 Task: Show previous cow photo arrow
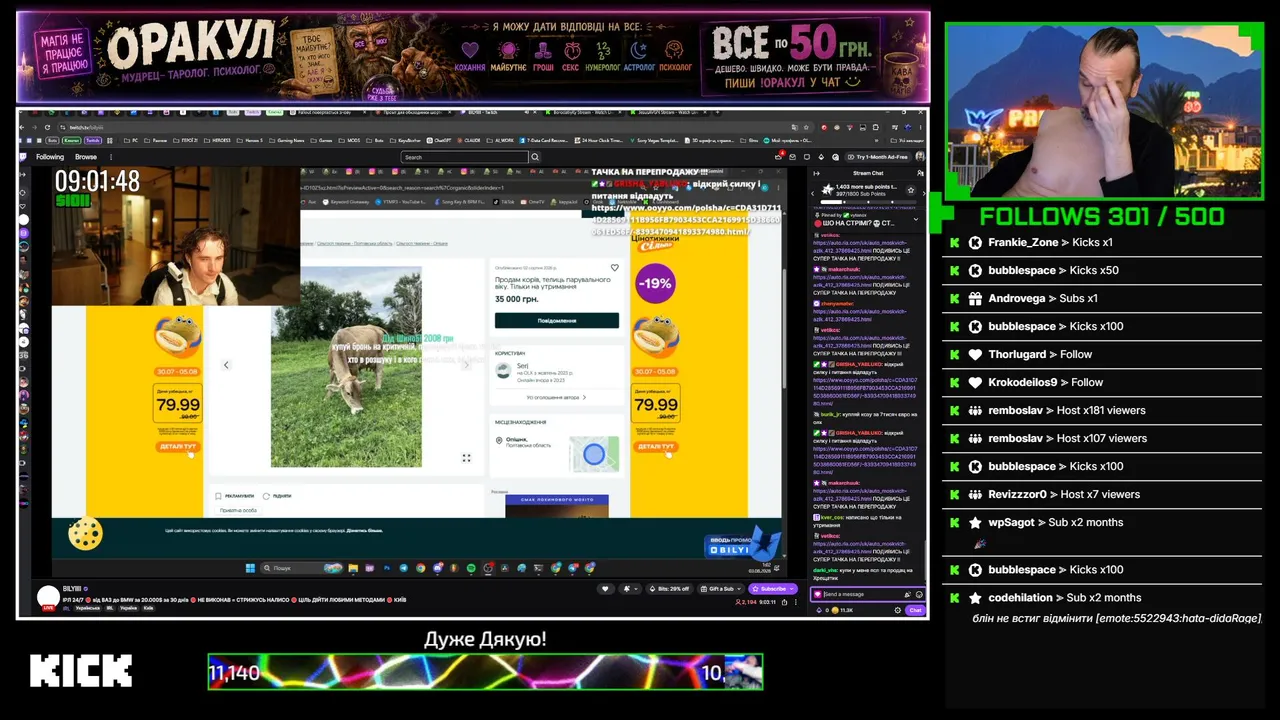click(x=226, y=365)
